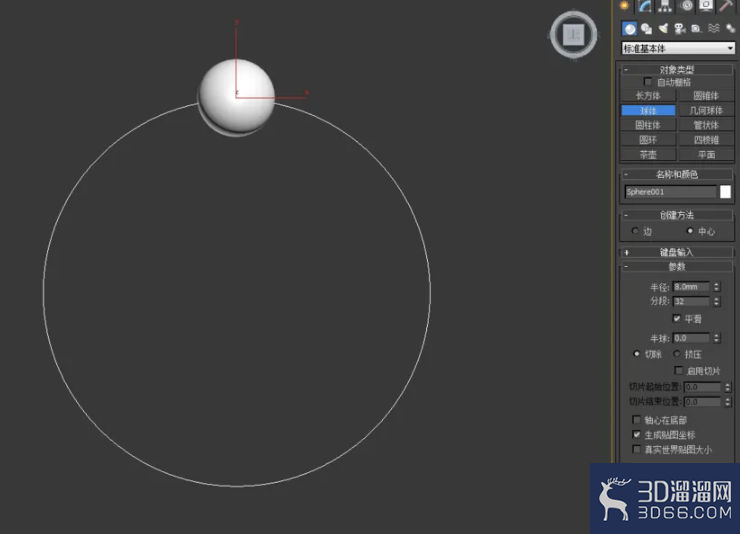740x534 pixels.
Task: Click the 圆锥体 cone button
Action: tap(706, 96)
